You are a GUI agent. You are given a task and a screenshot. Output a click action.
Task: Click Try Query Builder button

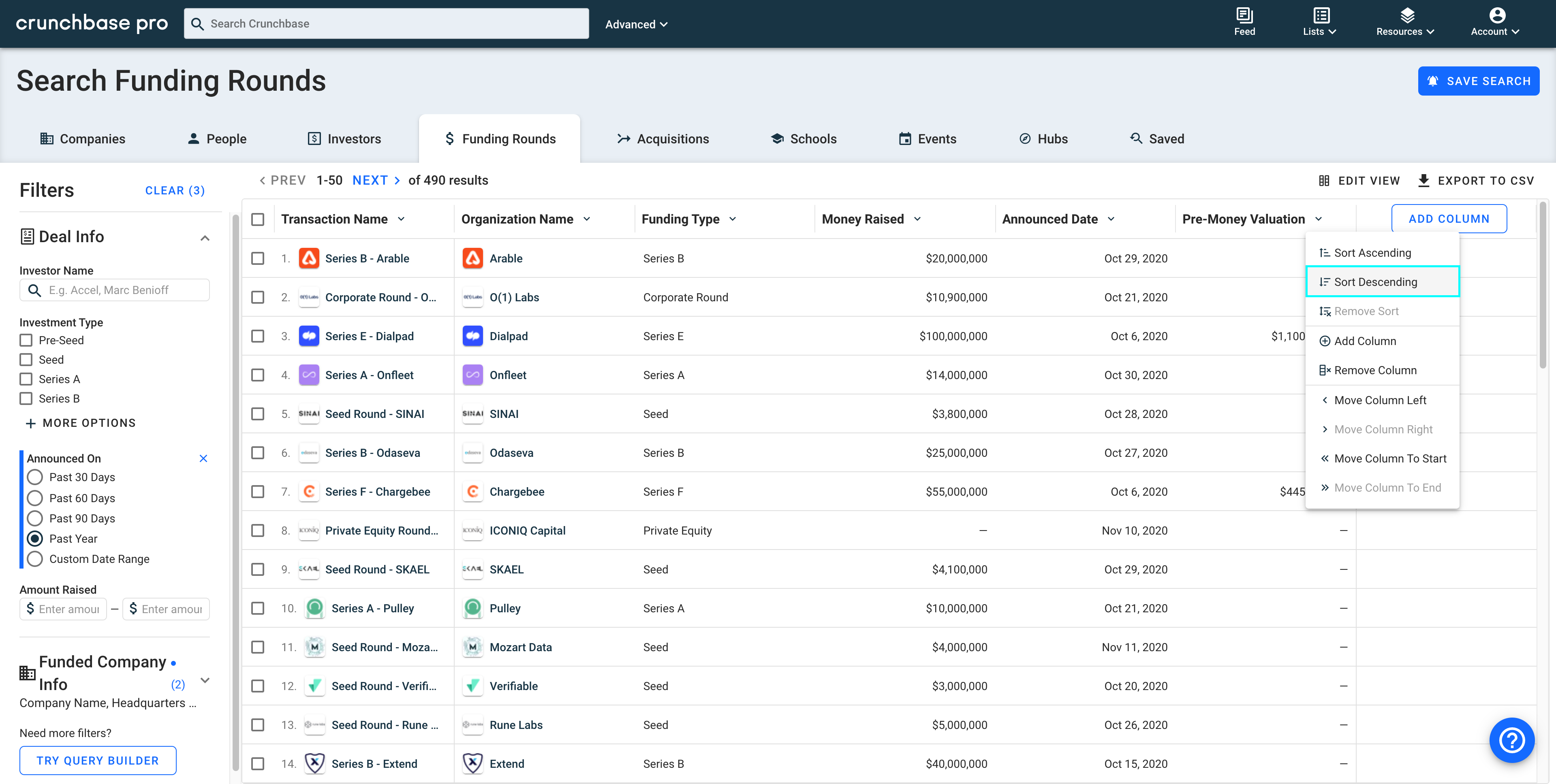click(97, 759)
